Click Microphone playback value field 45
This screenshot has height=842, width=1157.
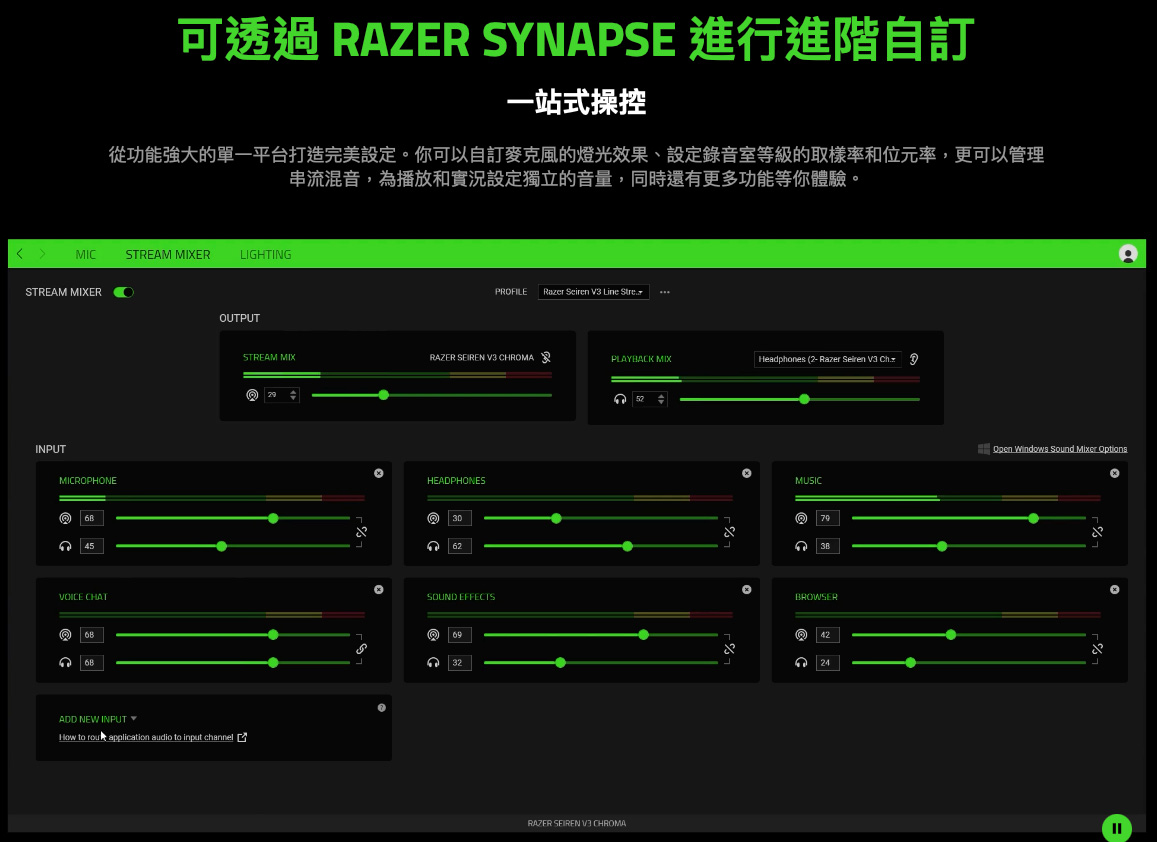[x=91, y=547]
